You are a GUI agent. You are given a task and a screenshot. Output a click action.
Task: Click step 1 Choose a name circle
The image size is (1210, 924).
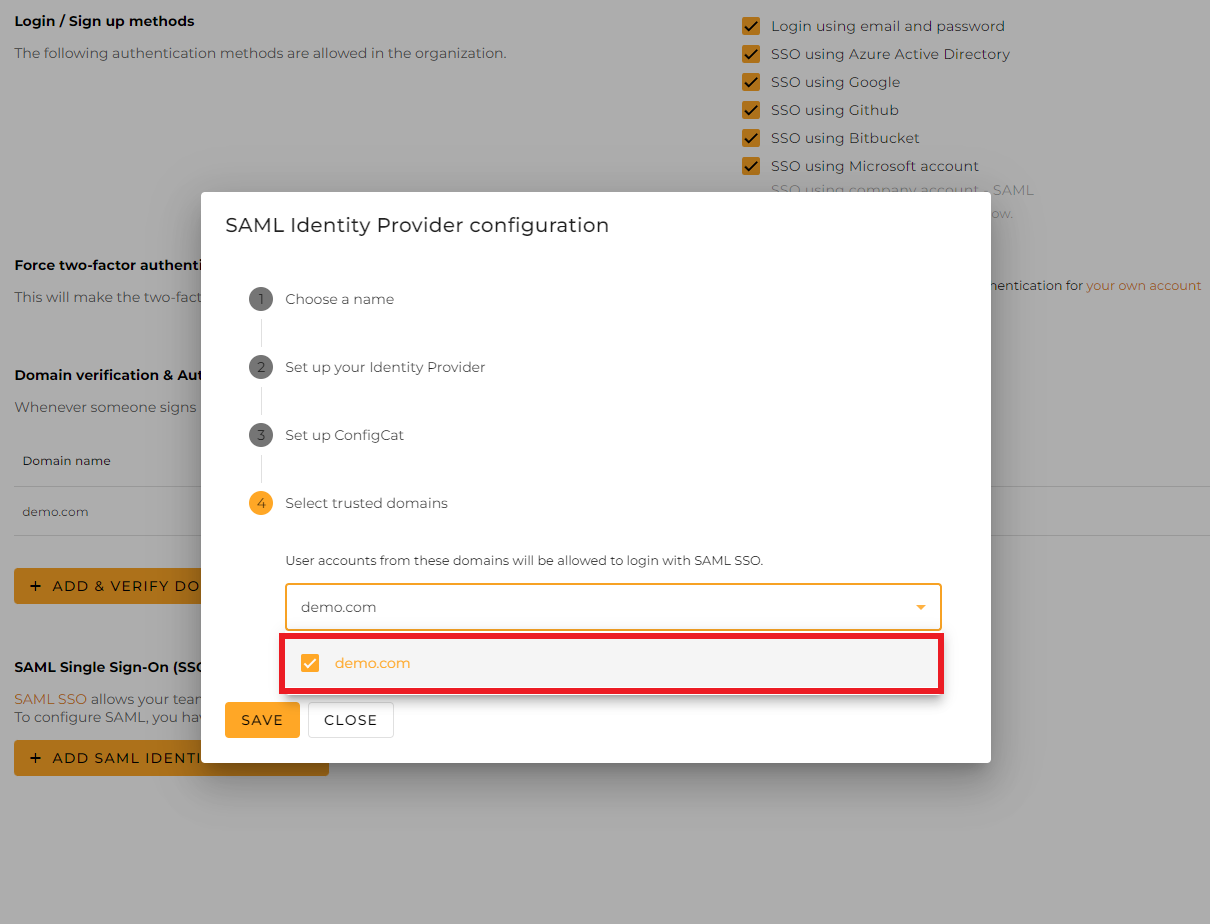261,298
